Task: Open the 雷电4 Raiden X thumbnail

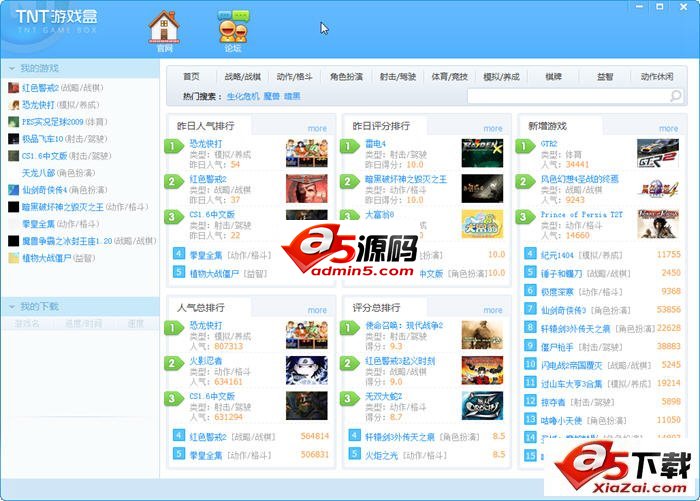Action: [x=482, y=153]
